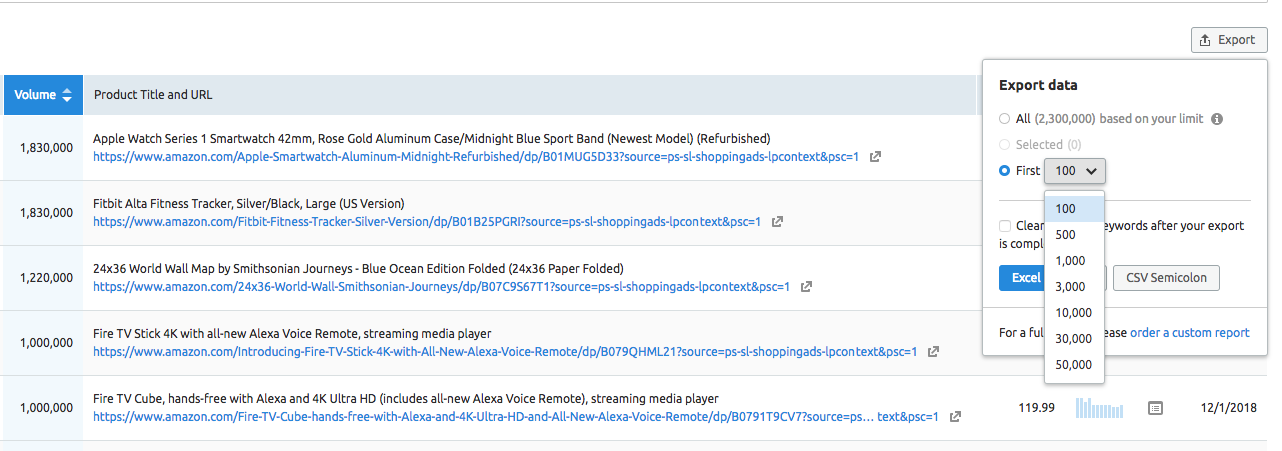View the trend chart for Fire TV Cube
Screen dimensions: 1282x451
[x=1099, y=408]
